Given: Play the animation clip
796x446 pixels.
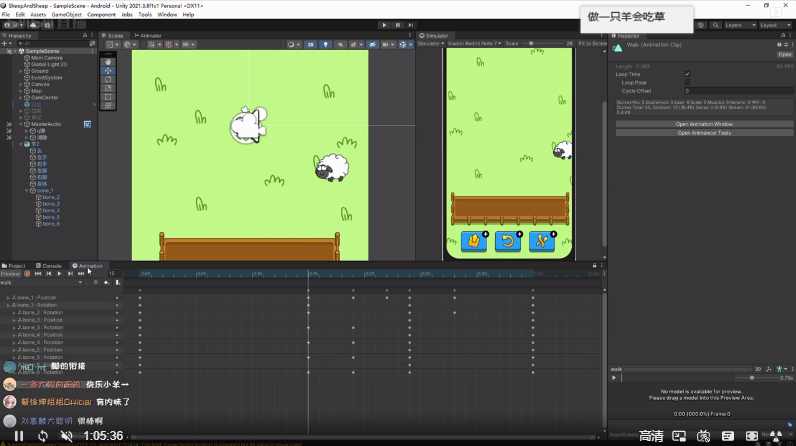Looking at the screenshot, I should point(59,274).
